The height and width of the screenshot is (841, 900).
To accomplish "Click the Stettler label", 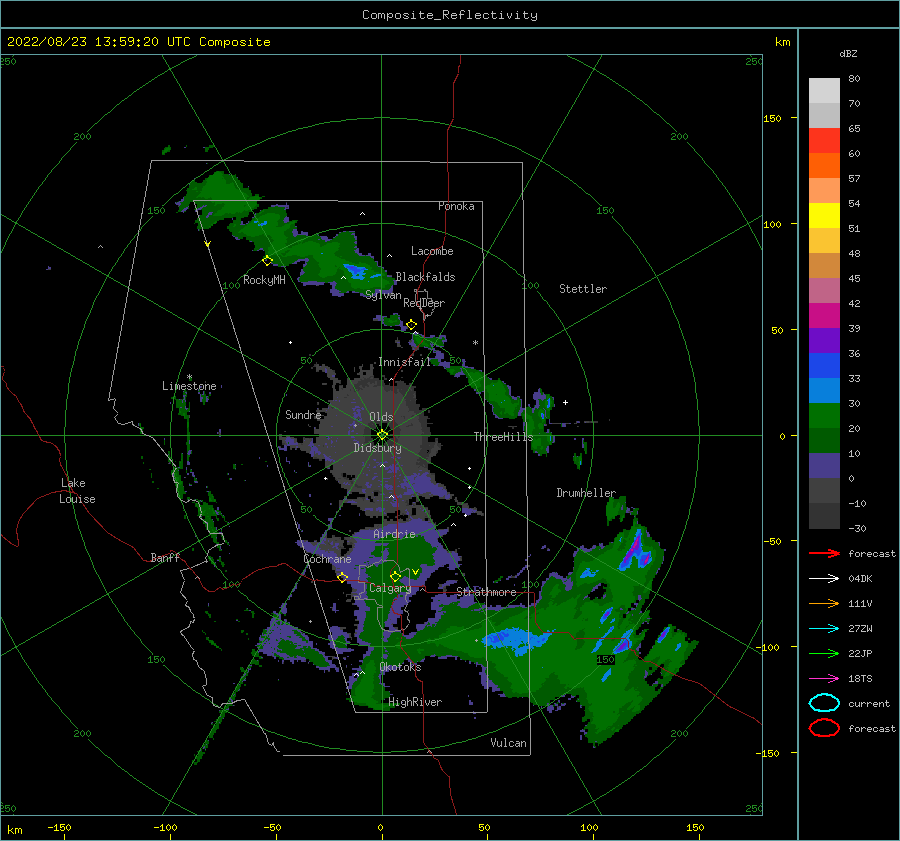I will [x=583, y=289].
